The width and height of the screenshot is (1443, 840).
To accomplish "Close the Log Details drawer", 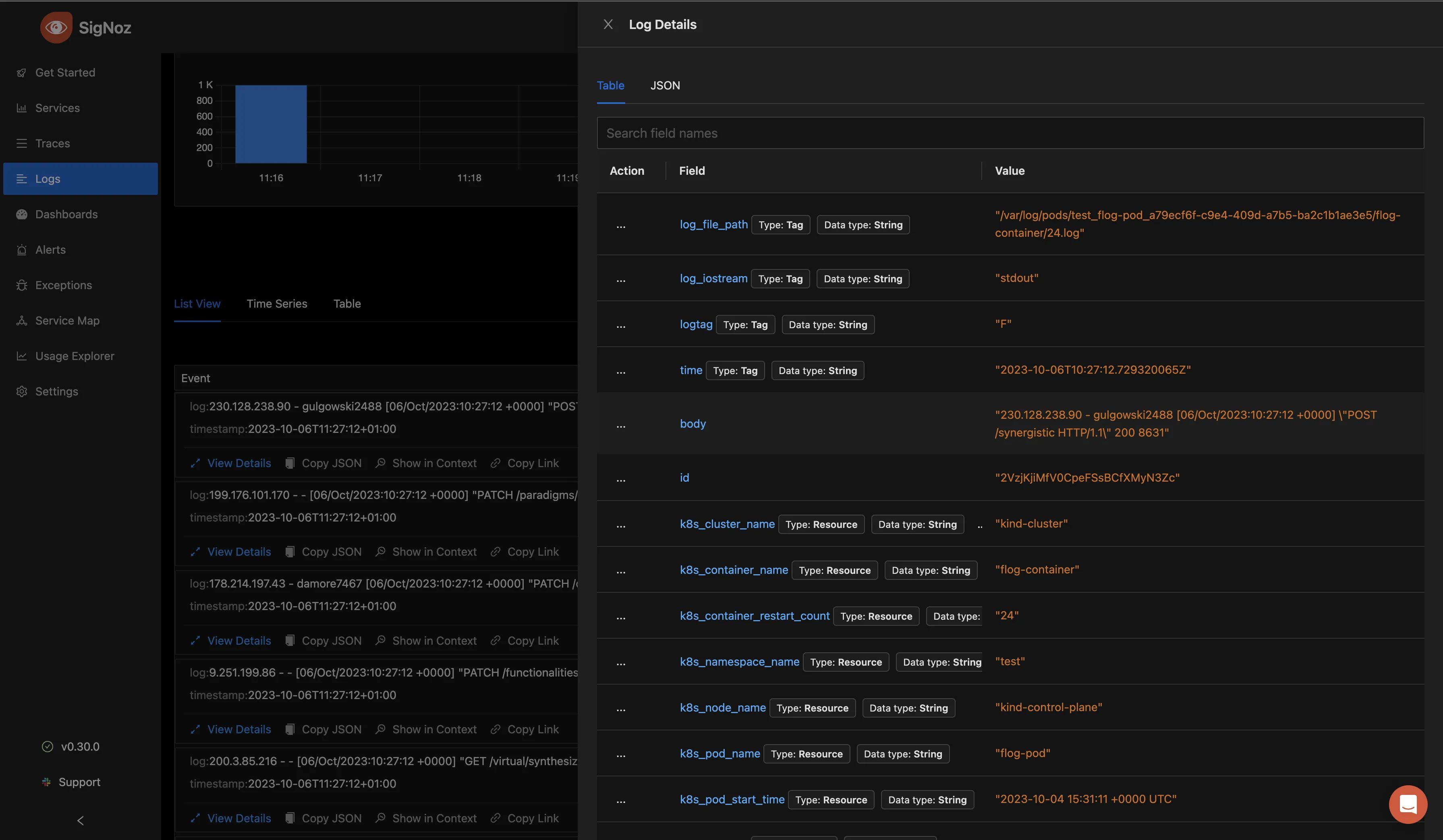I will tap(608, 25).
